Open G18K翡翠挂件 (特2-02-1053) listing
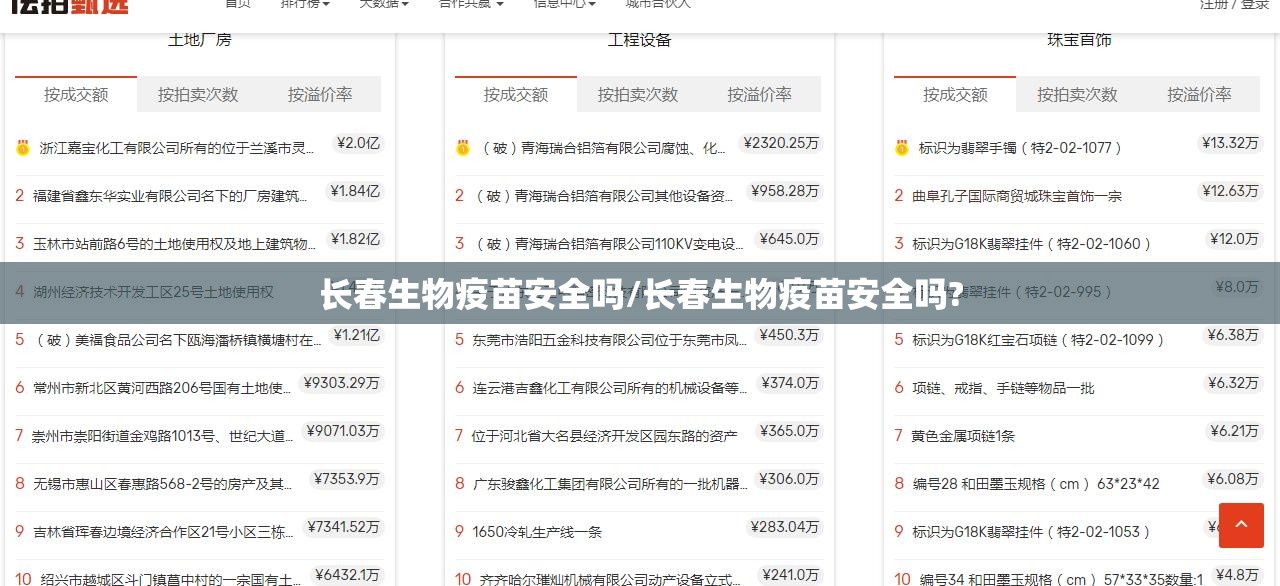The width and height of the screenshot is (1280, 586). pos(1032,532)
